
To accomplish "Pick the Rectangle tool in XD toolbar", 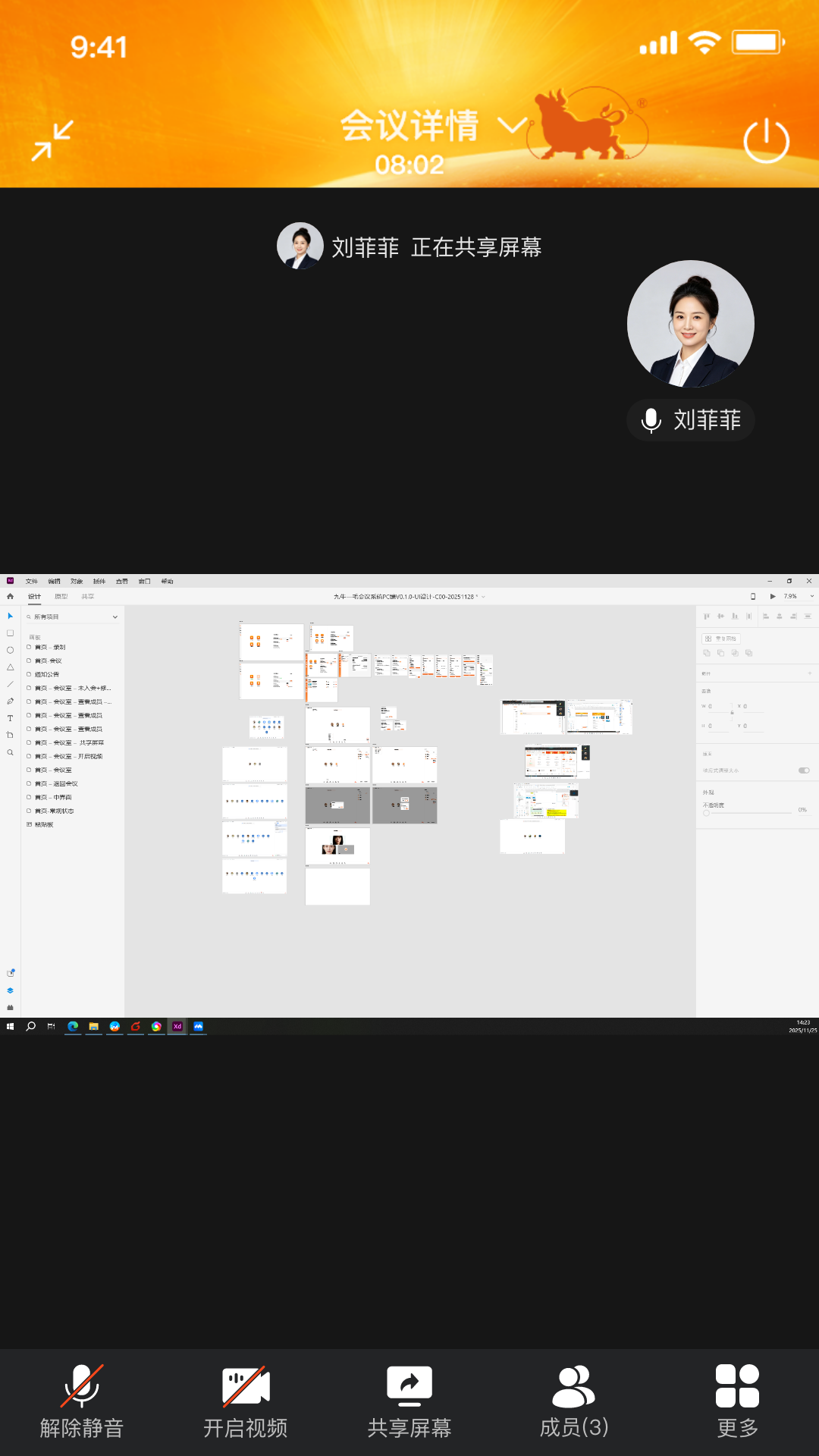I will 10,633.
